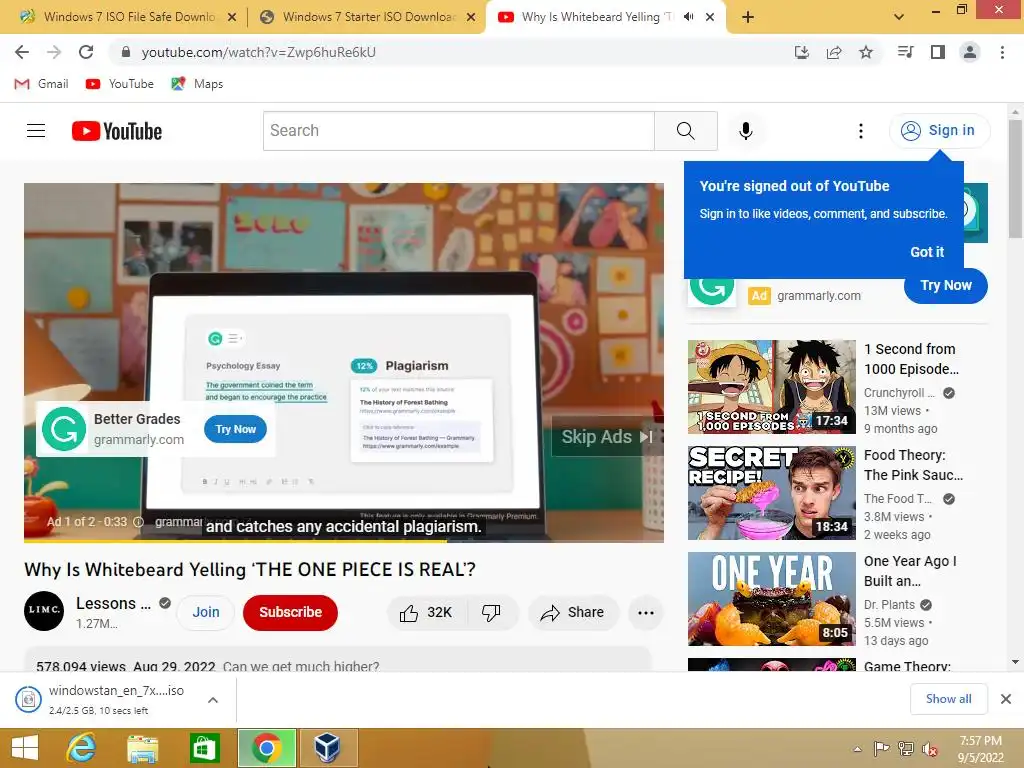Open tab search dropdown chevron

[x=899, y=17]
